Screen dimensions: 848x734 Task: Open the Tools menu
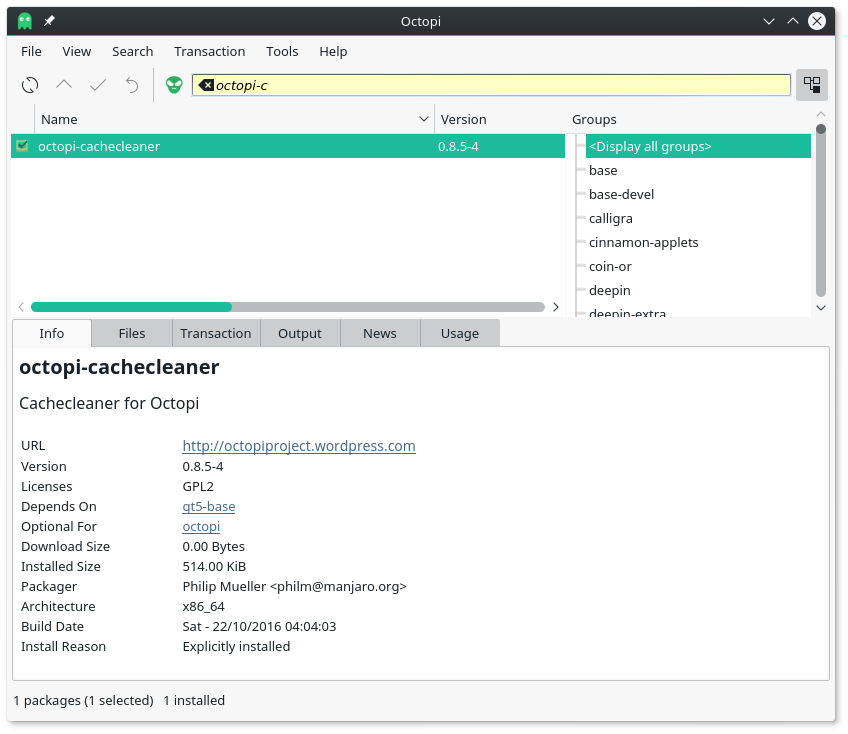click(282, 51)
